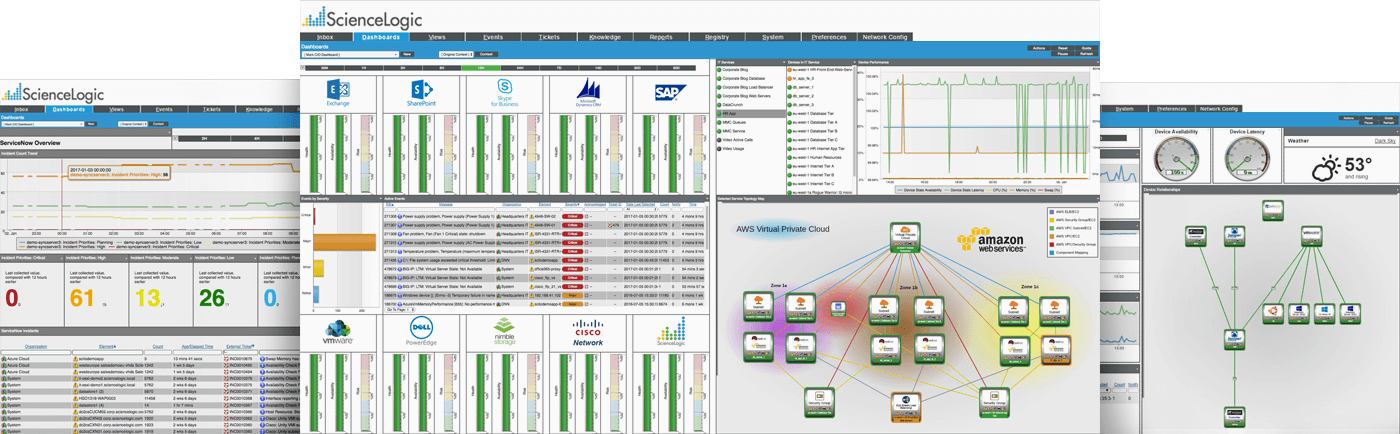Select the 12H timespan in center dashboard

(x=482, y=67)
